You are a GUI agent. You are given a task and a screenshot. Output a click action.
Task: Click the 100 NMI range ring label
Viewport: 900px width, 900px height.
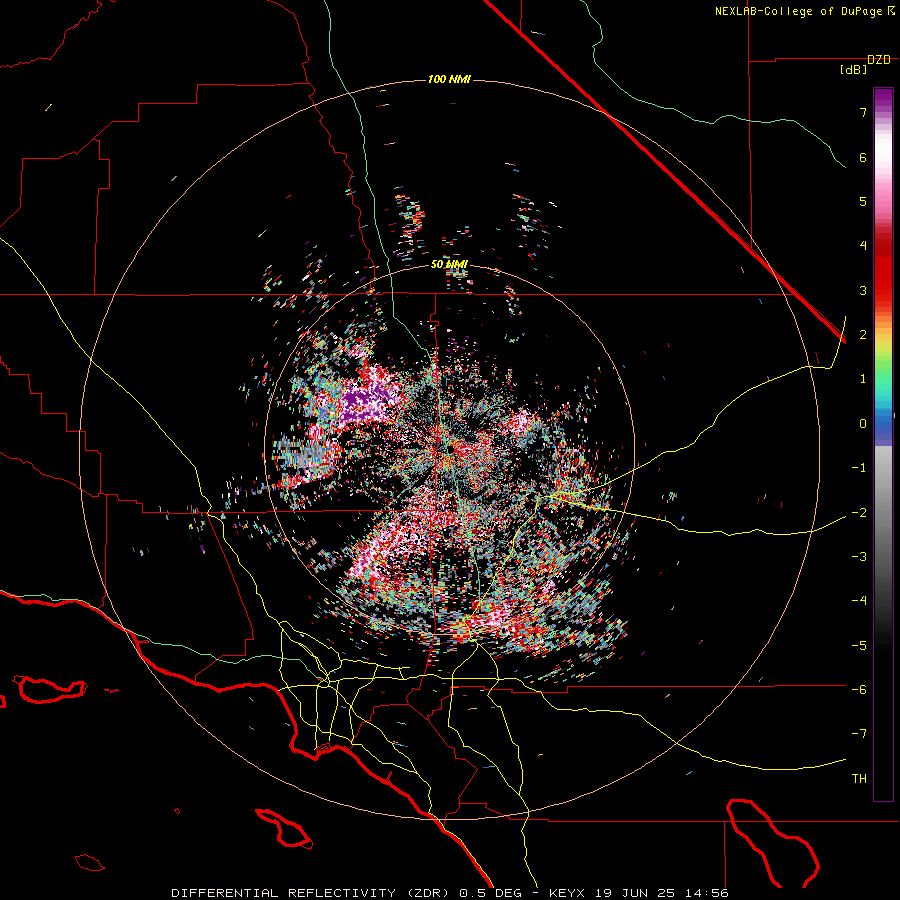click(x=449, y=79)
